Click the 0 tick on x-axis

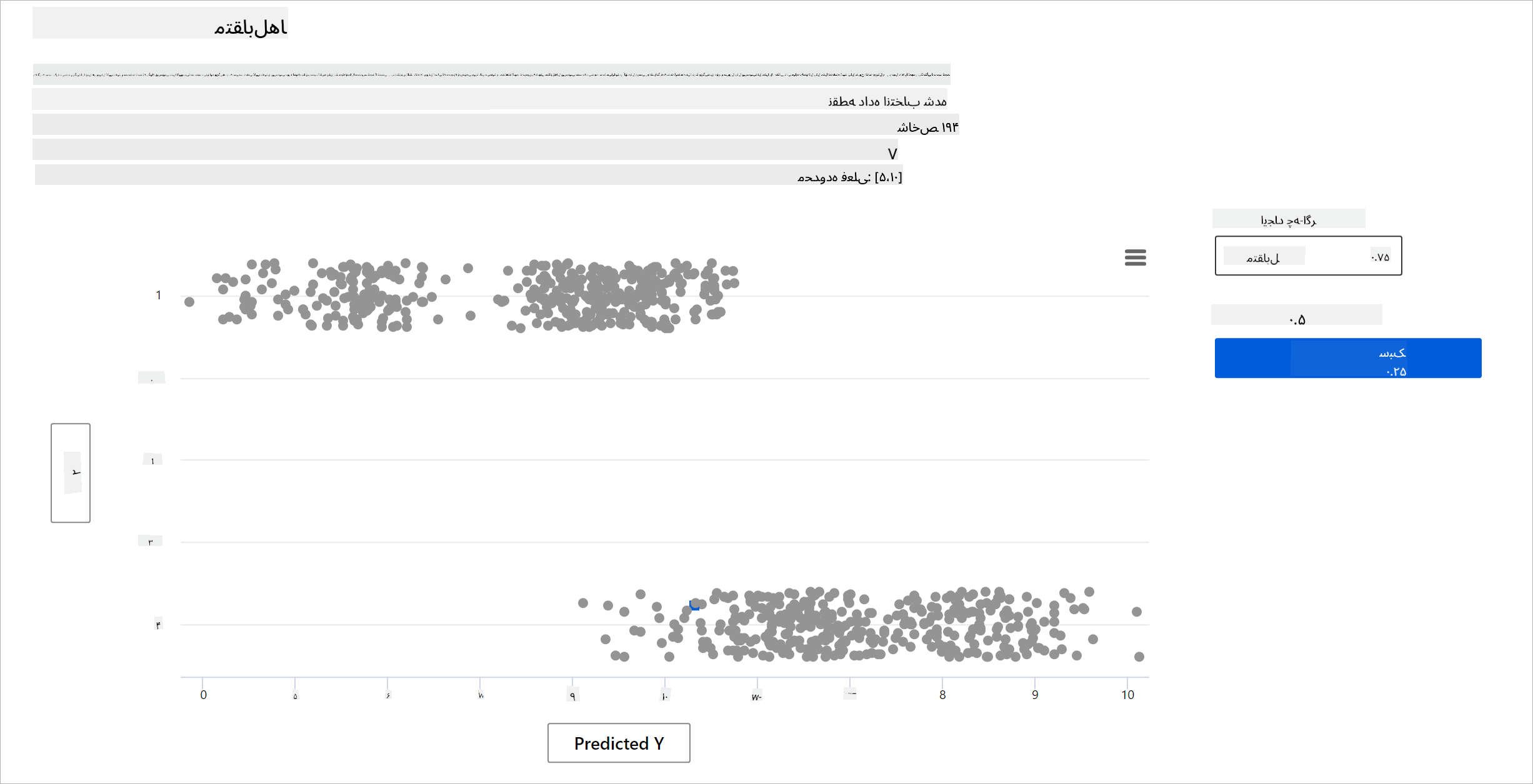203,695
